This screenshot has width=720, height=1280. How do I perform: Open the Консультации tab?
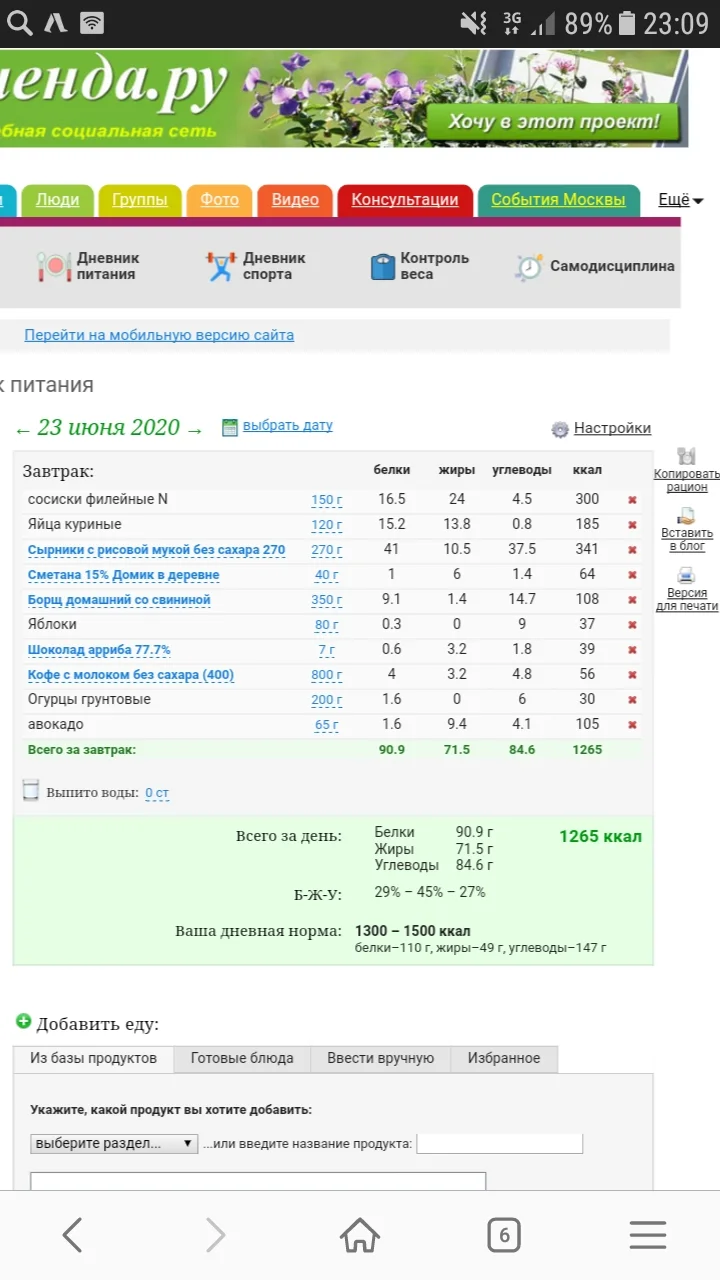pos(405,200)
